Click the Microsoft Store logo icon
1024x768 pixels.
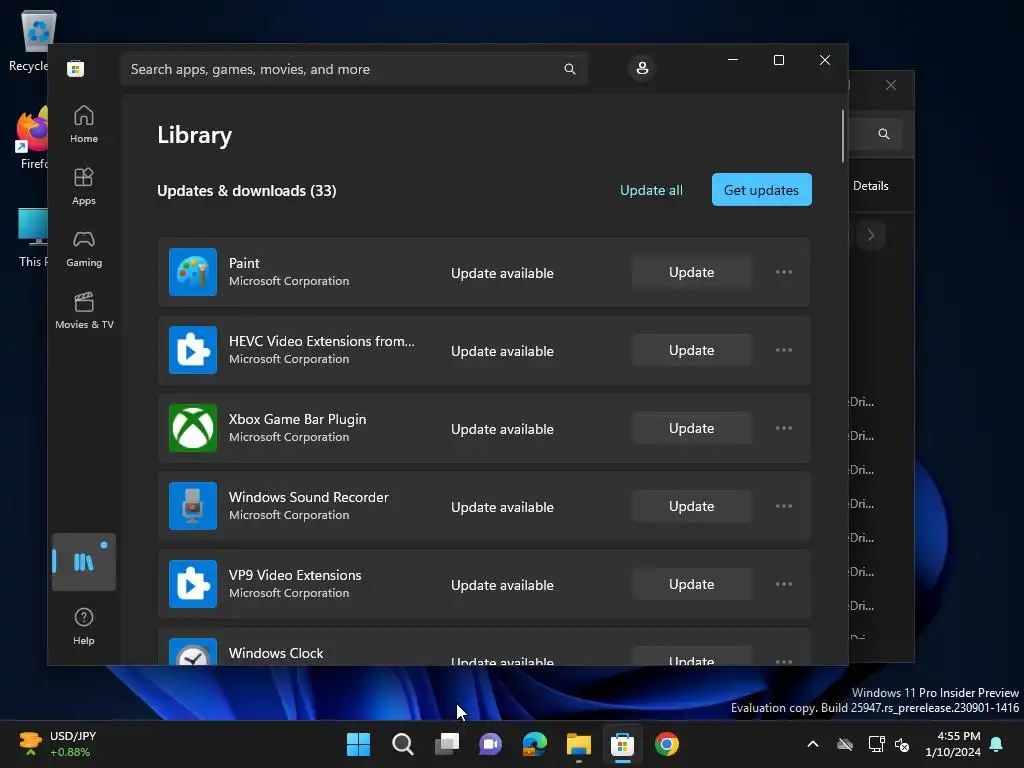click(76, 69)
